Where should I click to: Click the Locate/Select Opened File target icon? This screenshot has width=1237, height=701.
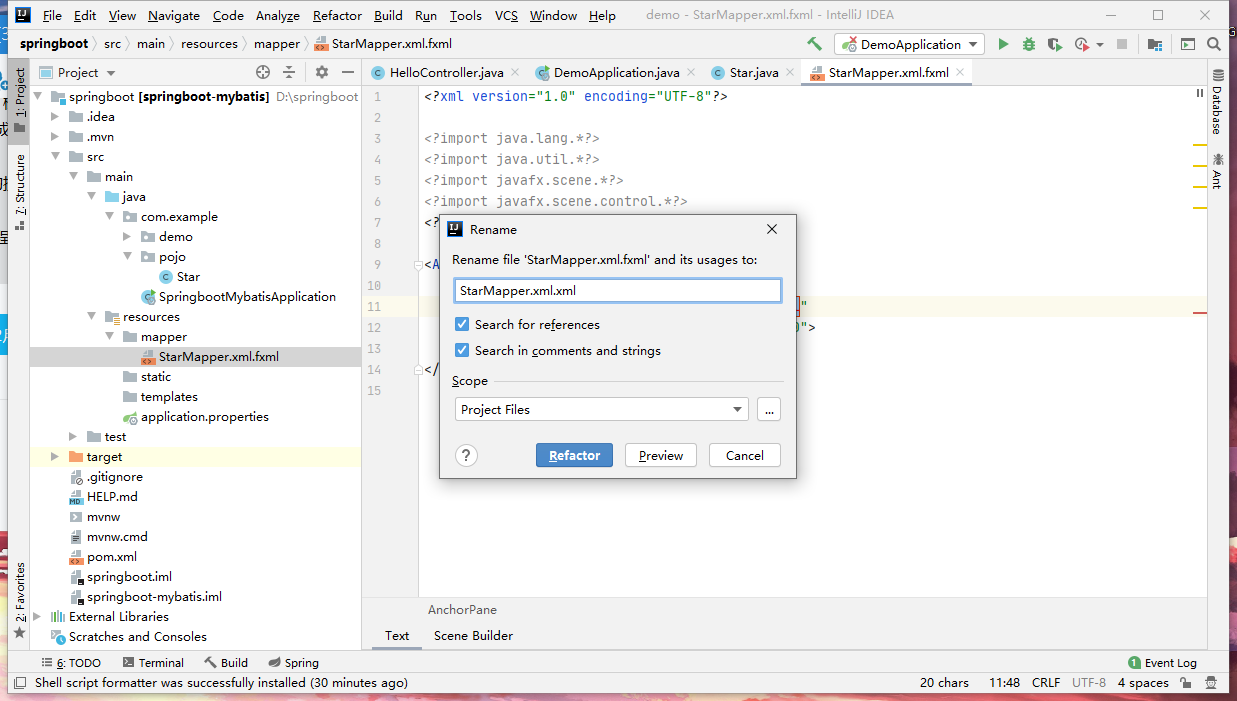tap(263, 72)
